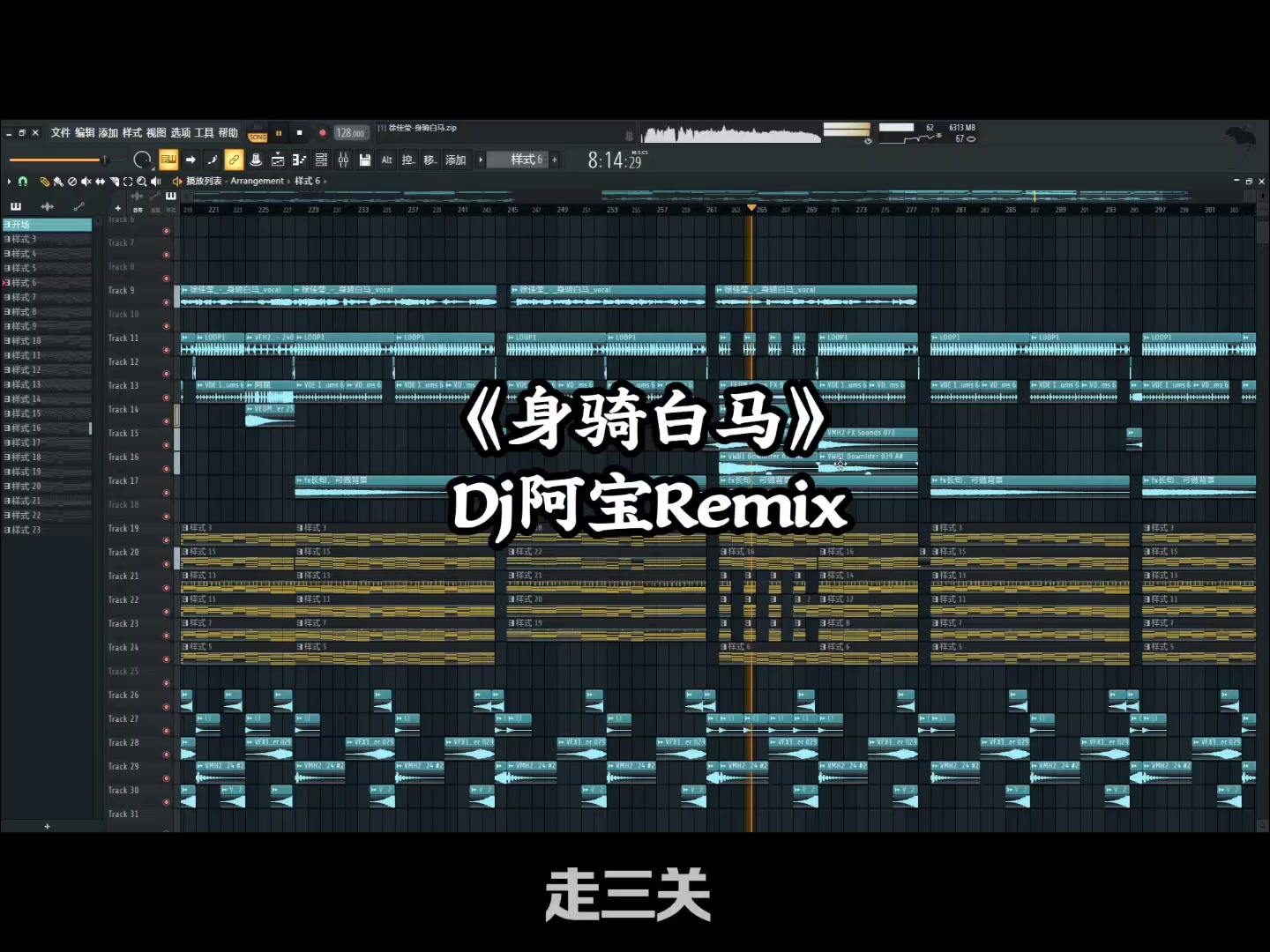This screenshot has height=952, width=1270.
Task: Click the 8:14:29 time display
Action: pos(616,160)
